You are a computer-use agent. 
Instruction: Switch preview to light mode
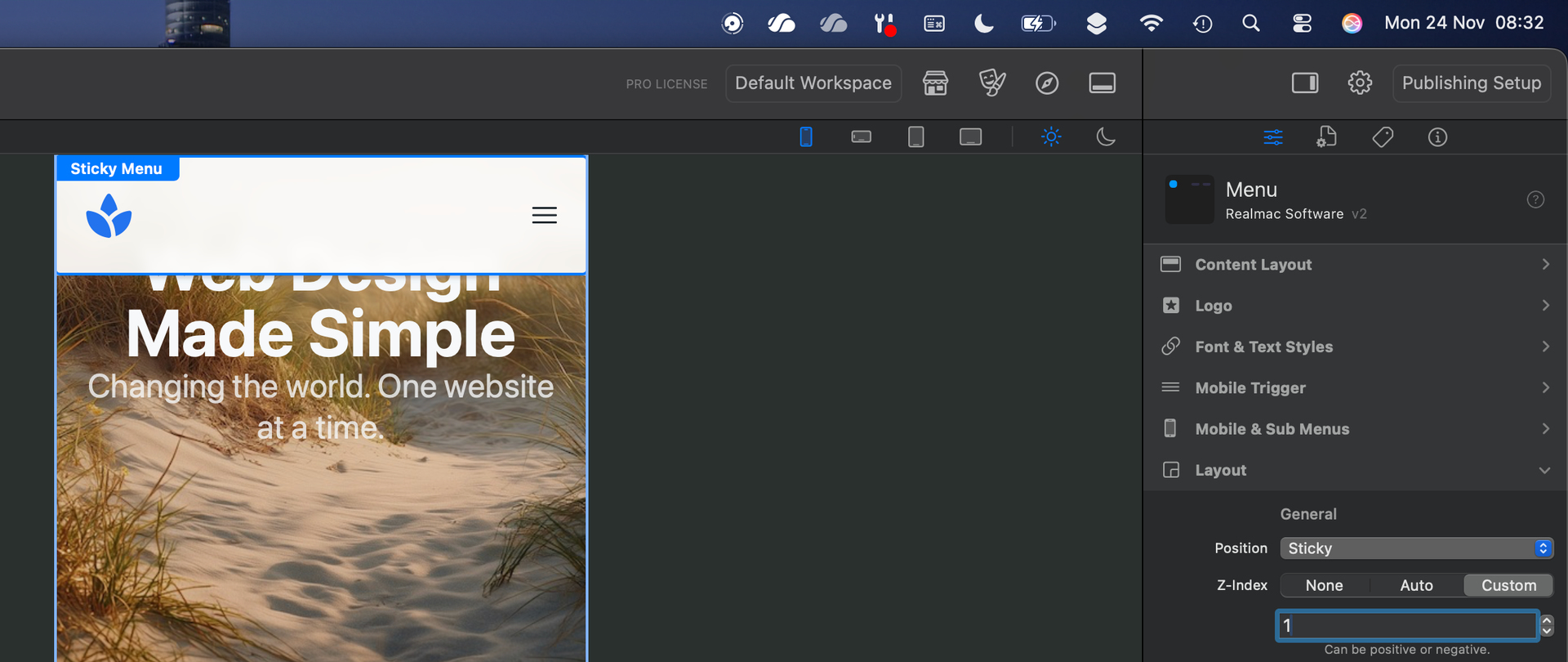1051,136
